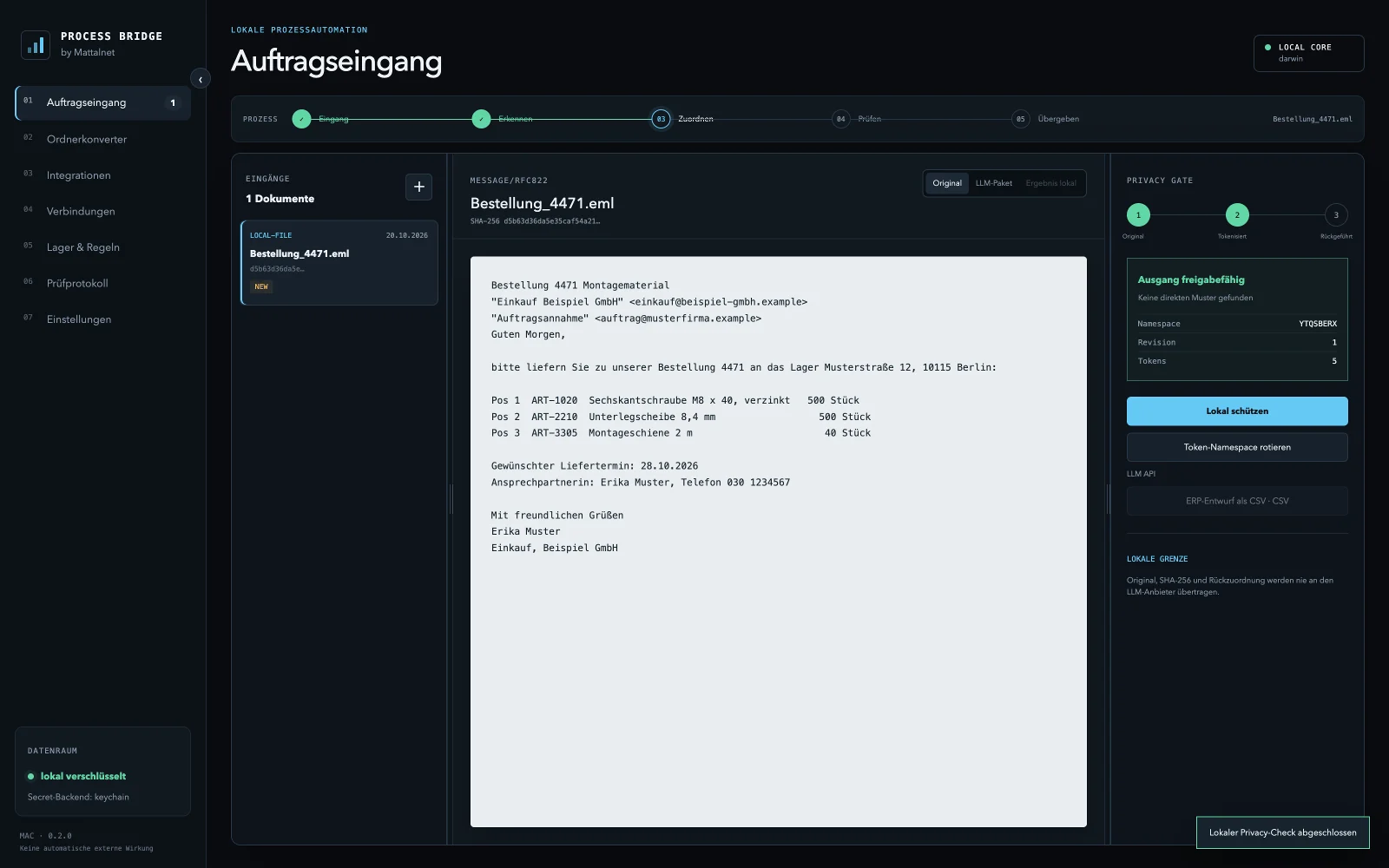Viewport: 1389px width, 868px height.
Task: Click the Erkennen checkmark step circle
Action: click(x=481, y=119)
